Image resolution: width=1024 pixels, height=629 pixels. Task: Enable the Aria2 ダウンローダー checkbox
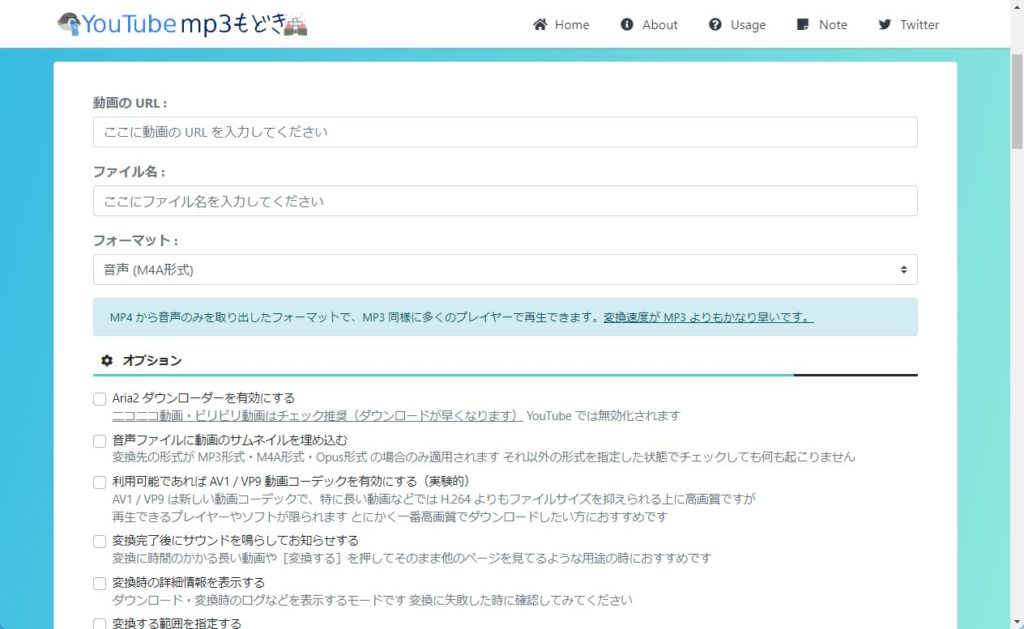(x=100, y=399)
